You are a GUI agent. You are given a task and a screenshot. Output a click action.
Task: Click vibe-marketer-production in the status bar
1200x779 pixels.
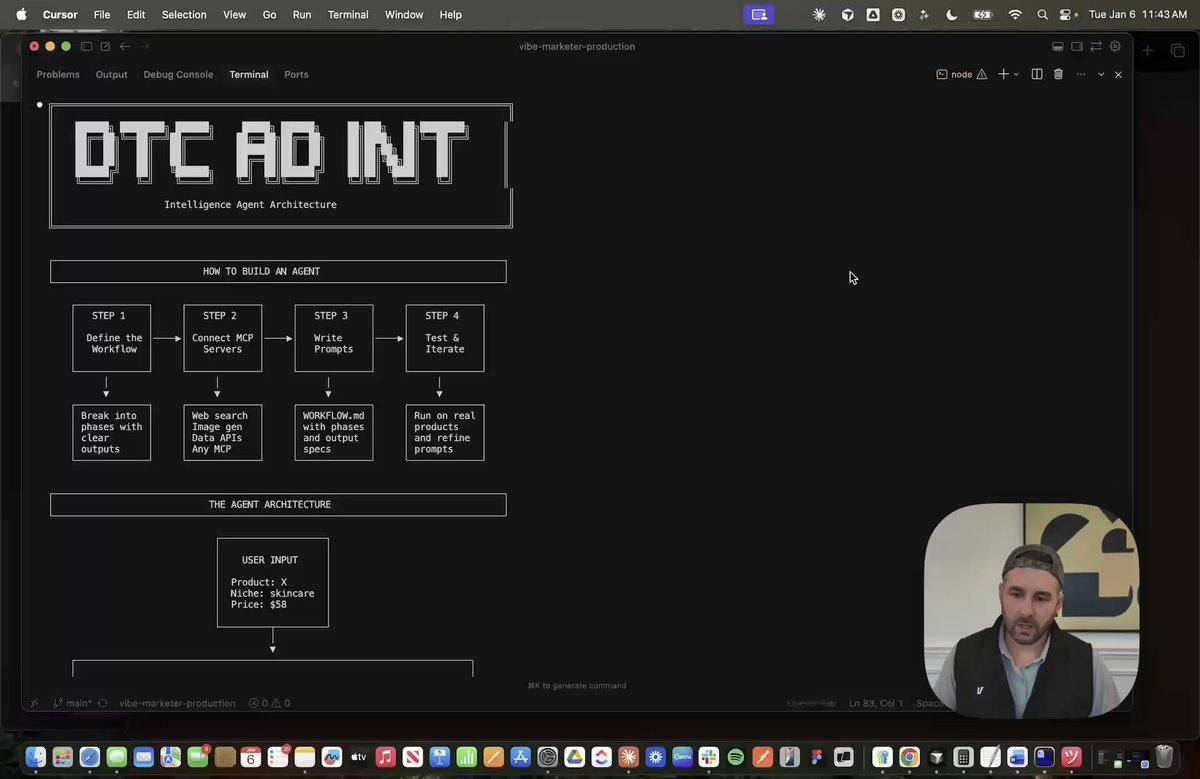coord(177,703)
